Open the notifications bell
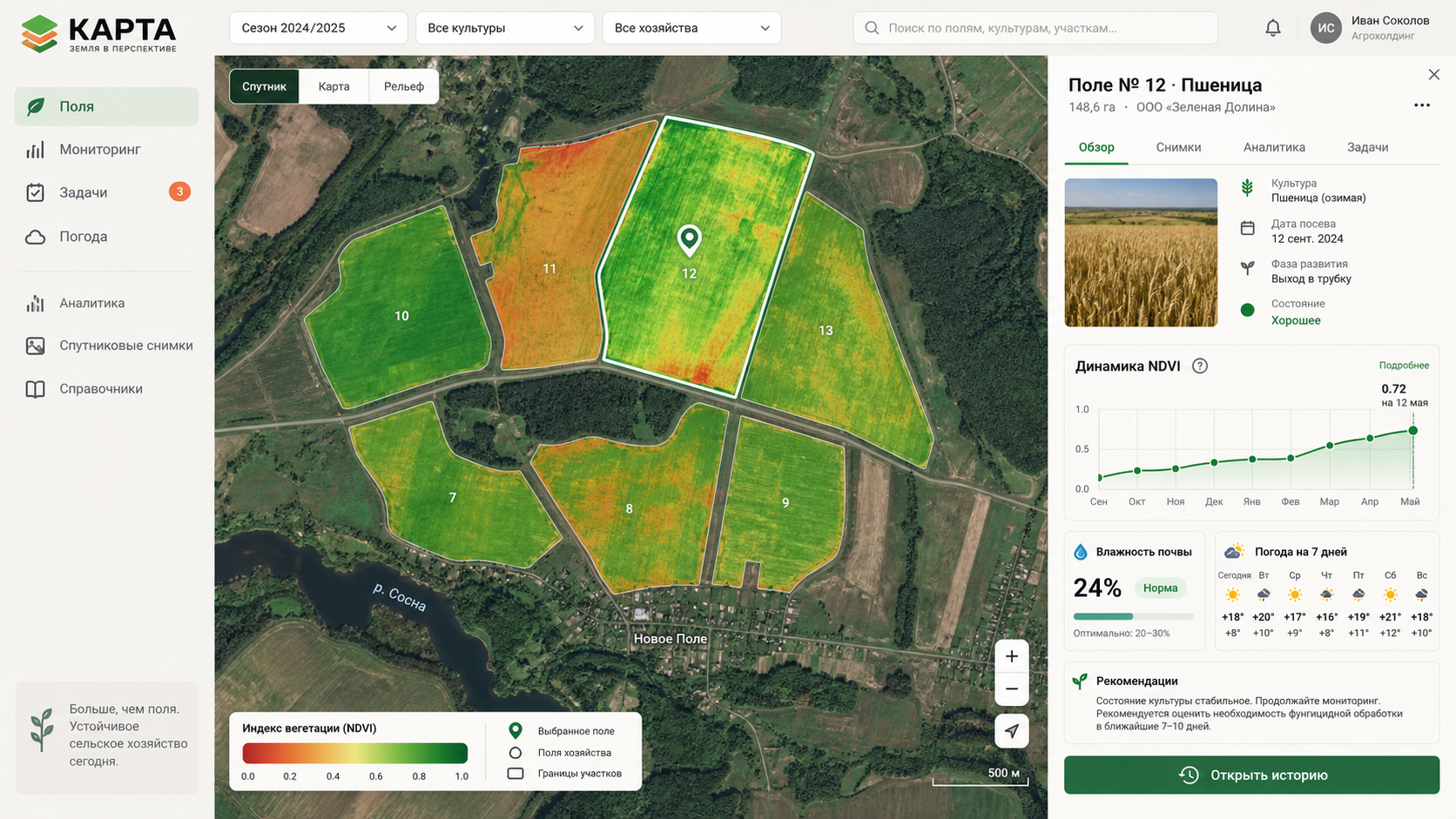 click(1272, 28)
